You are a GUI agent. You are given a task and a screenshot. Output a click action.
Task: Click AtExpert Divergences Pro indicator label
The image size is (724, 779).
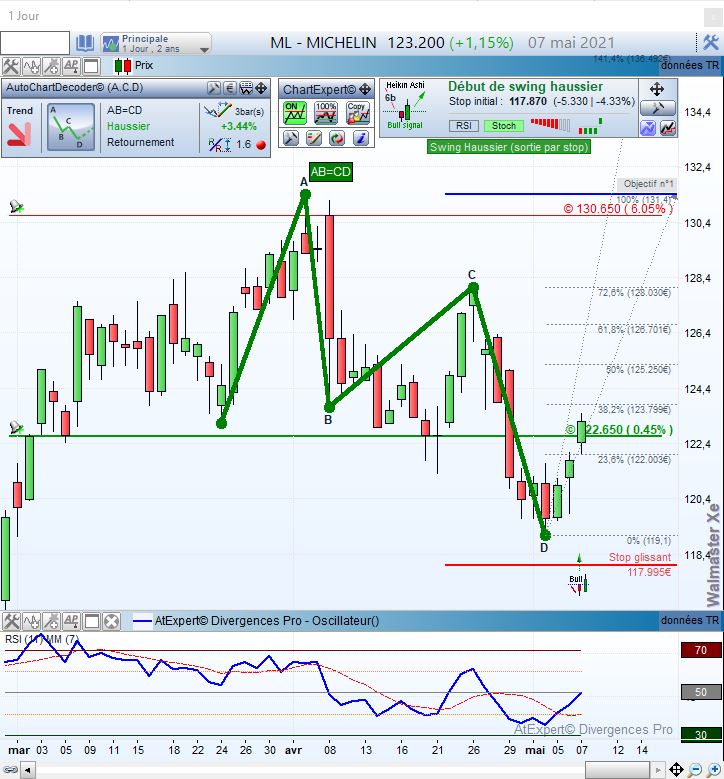pos(267,621)
